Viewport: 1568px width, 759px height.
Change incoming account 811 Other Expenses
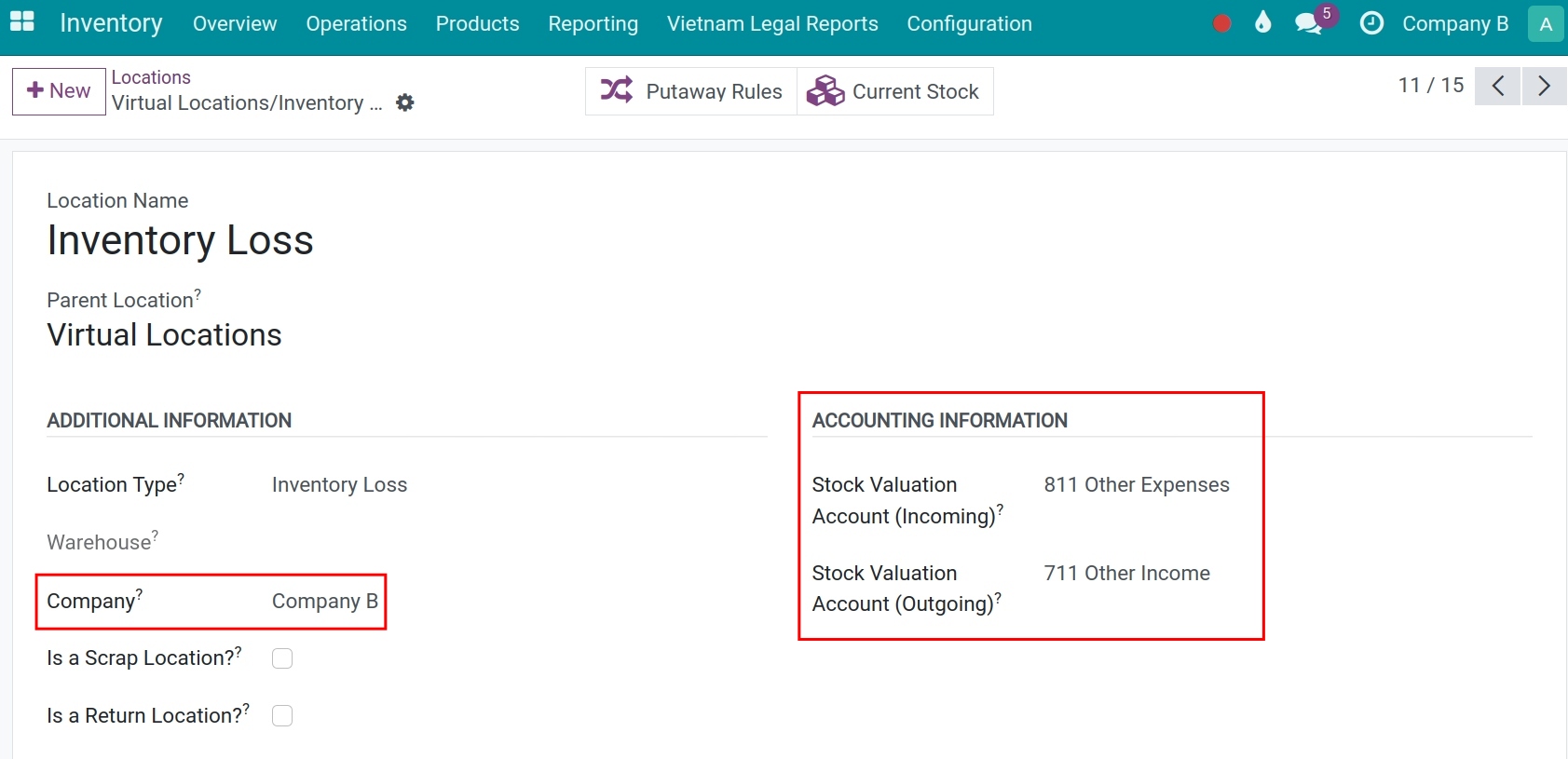[1137, 484]
